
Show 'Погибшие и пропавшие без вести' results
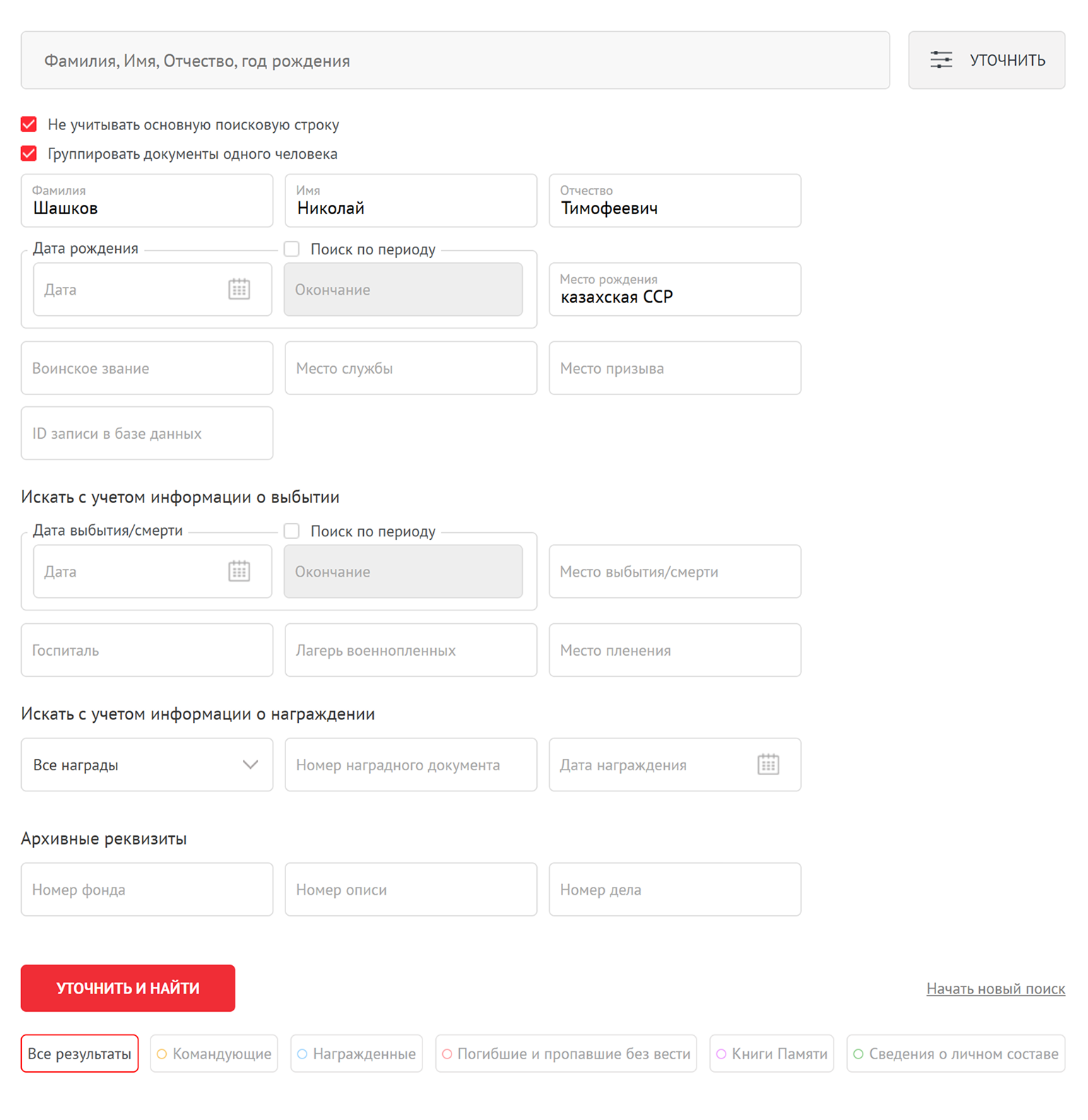tap(566, 1054)
